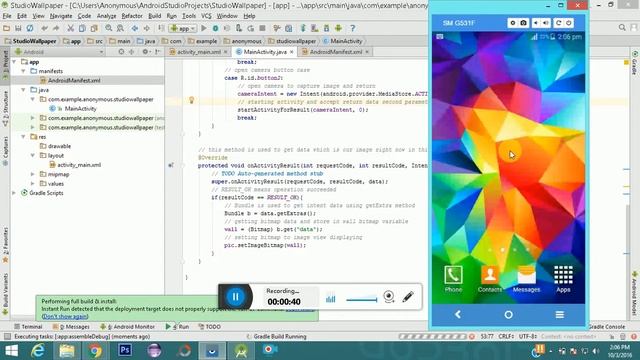Tap the device Back navigation button
This screenshot has height=360, width=640.
coord(458,314)
